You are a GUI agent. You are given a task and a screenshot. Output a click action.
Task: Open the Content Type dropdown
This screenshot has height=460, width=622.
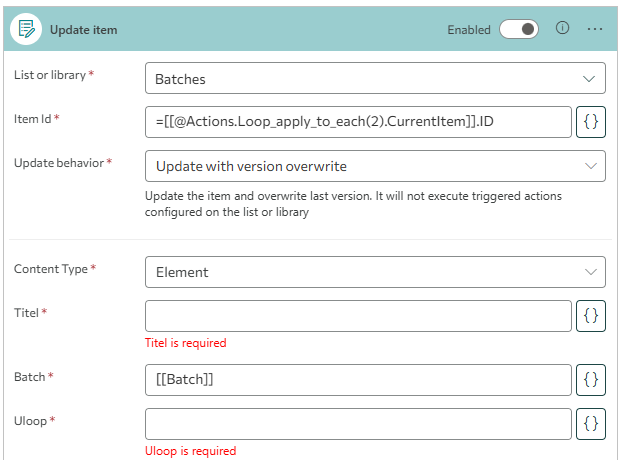click(375, 271)
